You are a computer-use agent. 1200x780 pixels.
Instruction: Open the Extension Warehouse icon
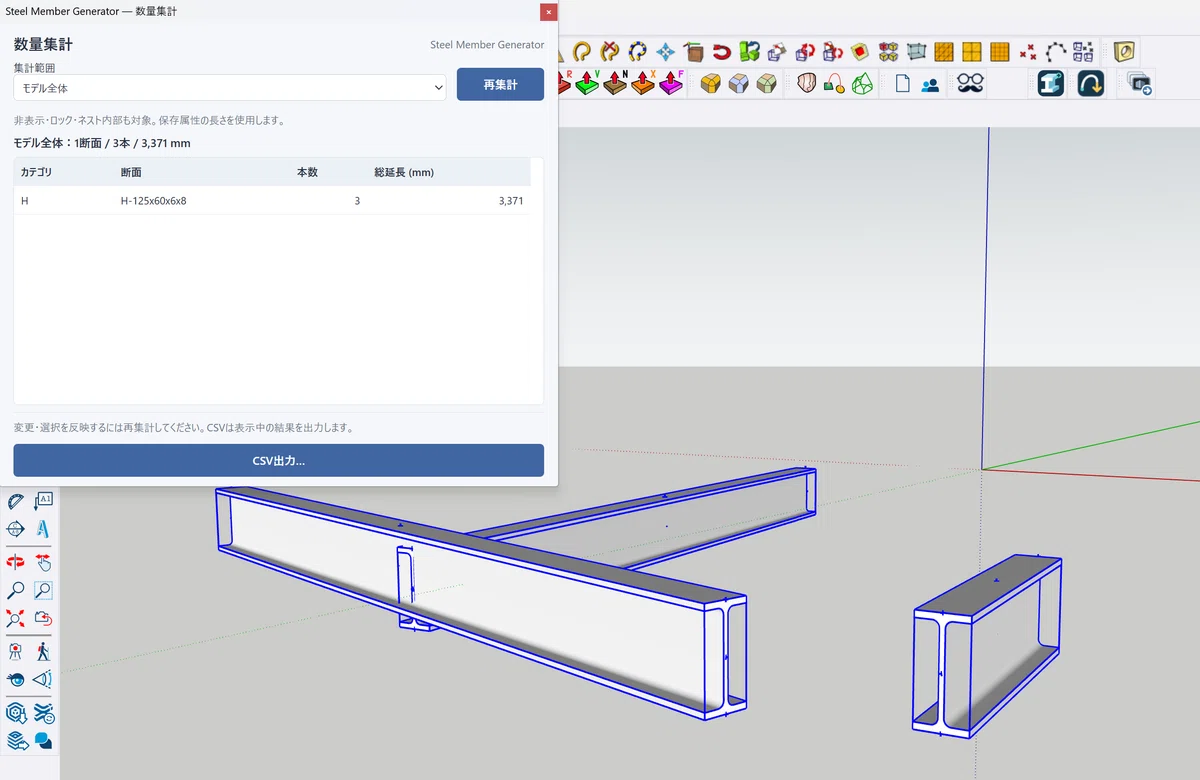(x=43, y=712)
